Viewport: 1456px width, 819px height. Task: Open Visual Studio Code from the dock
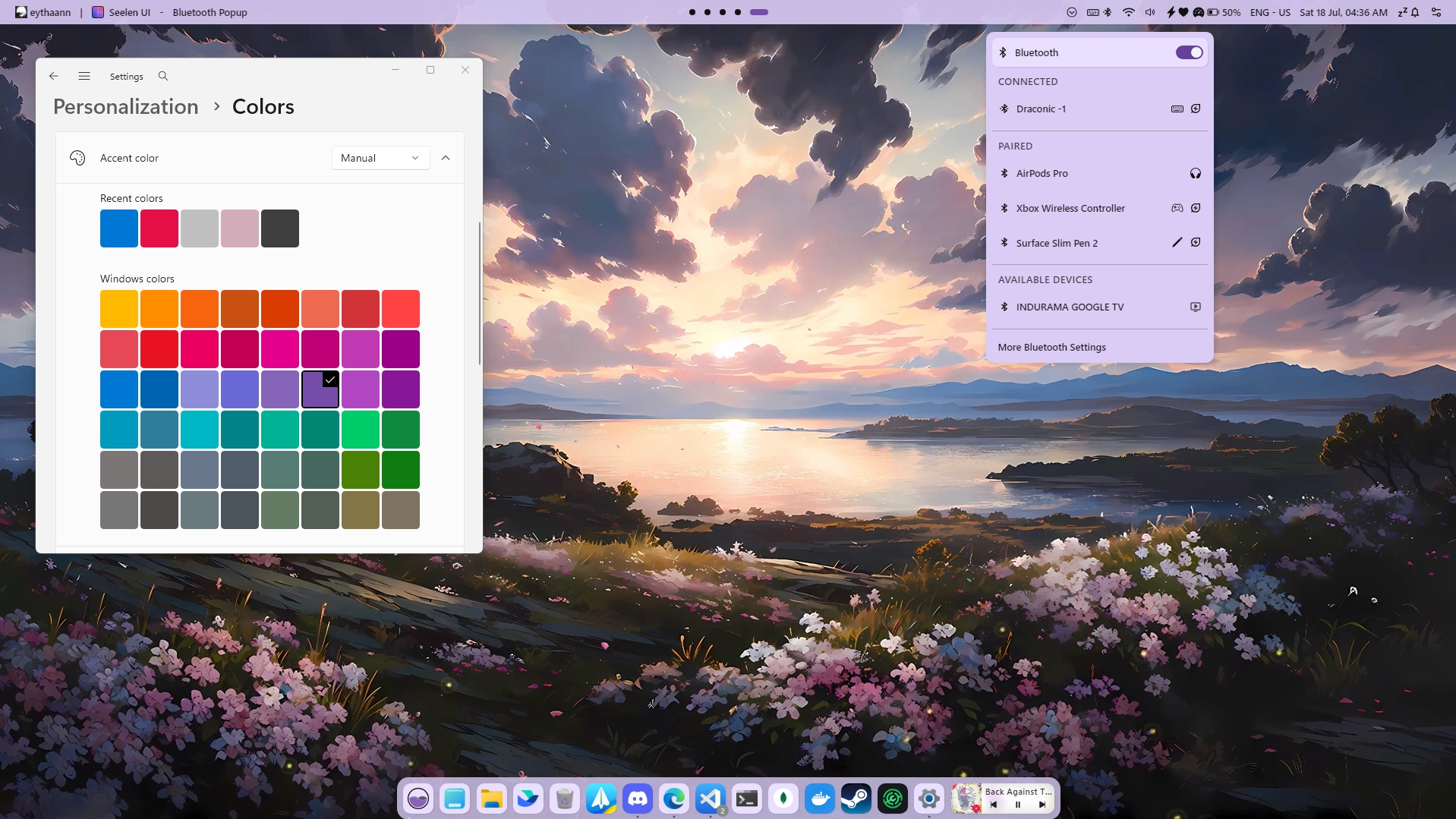pos(711,799)
